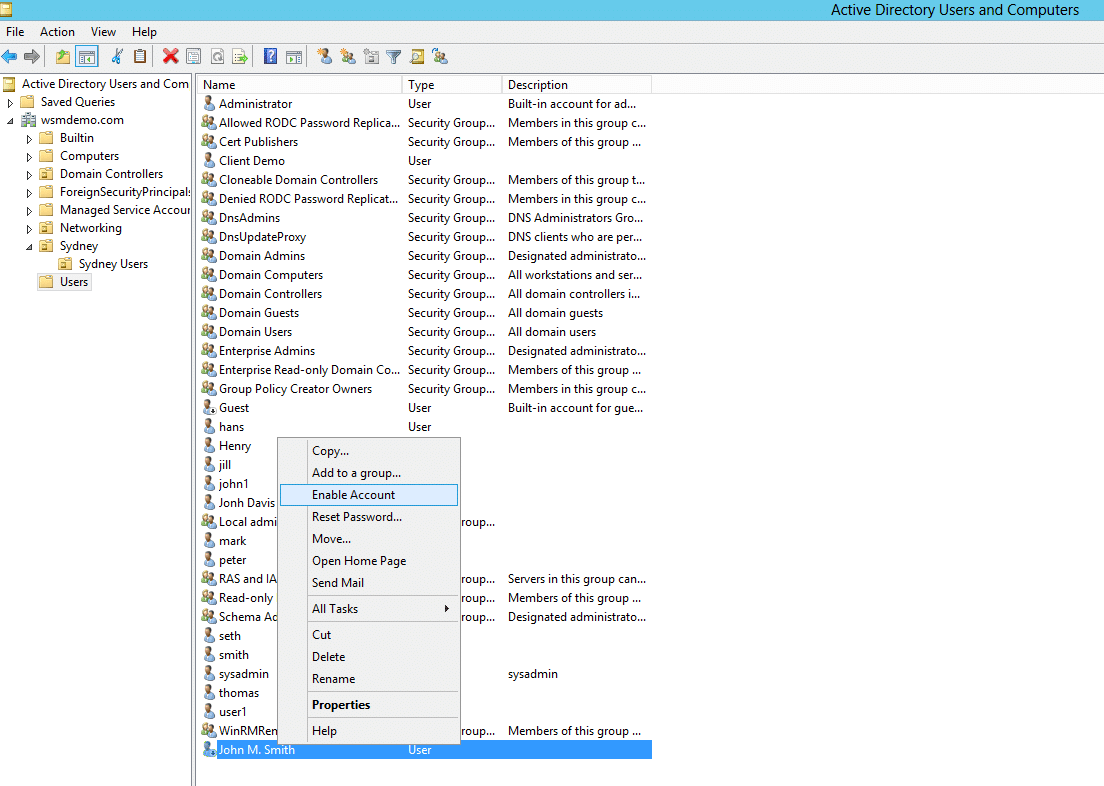
Task: Open the File menu
Action: pos(15,32)
